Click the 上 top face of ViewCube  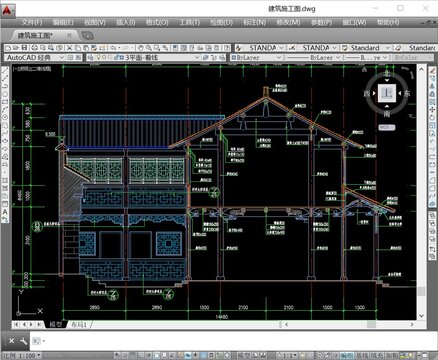coord(387,93)
